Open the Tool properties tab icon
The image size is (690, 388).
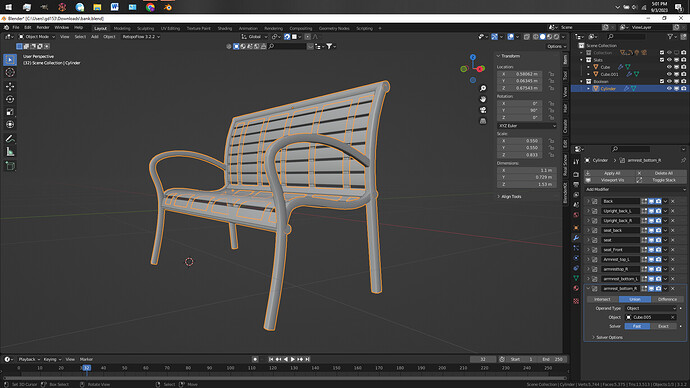(x=576, y=162)
